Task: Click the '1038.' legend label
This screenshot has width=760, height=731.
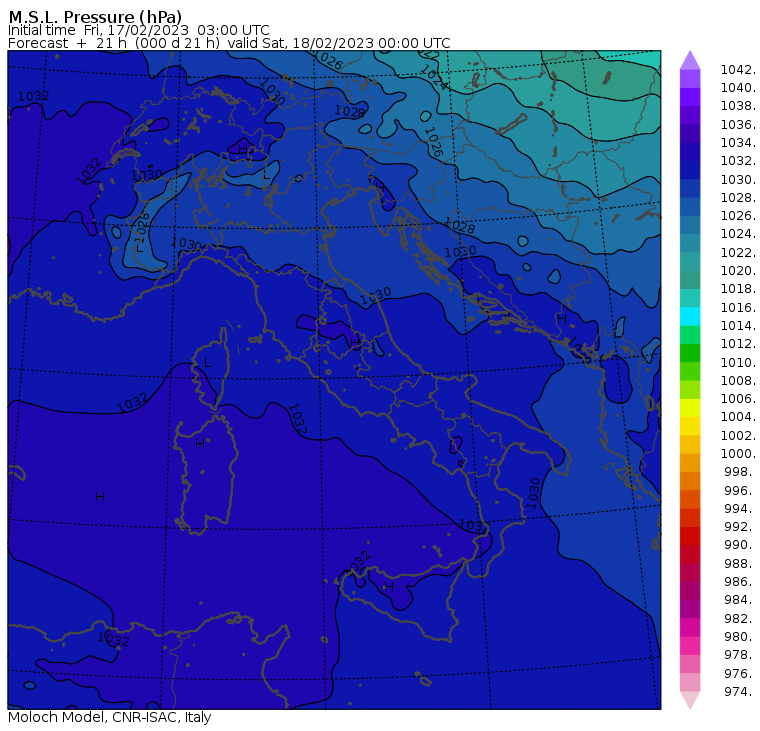Action: 738,106
